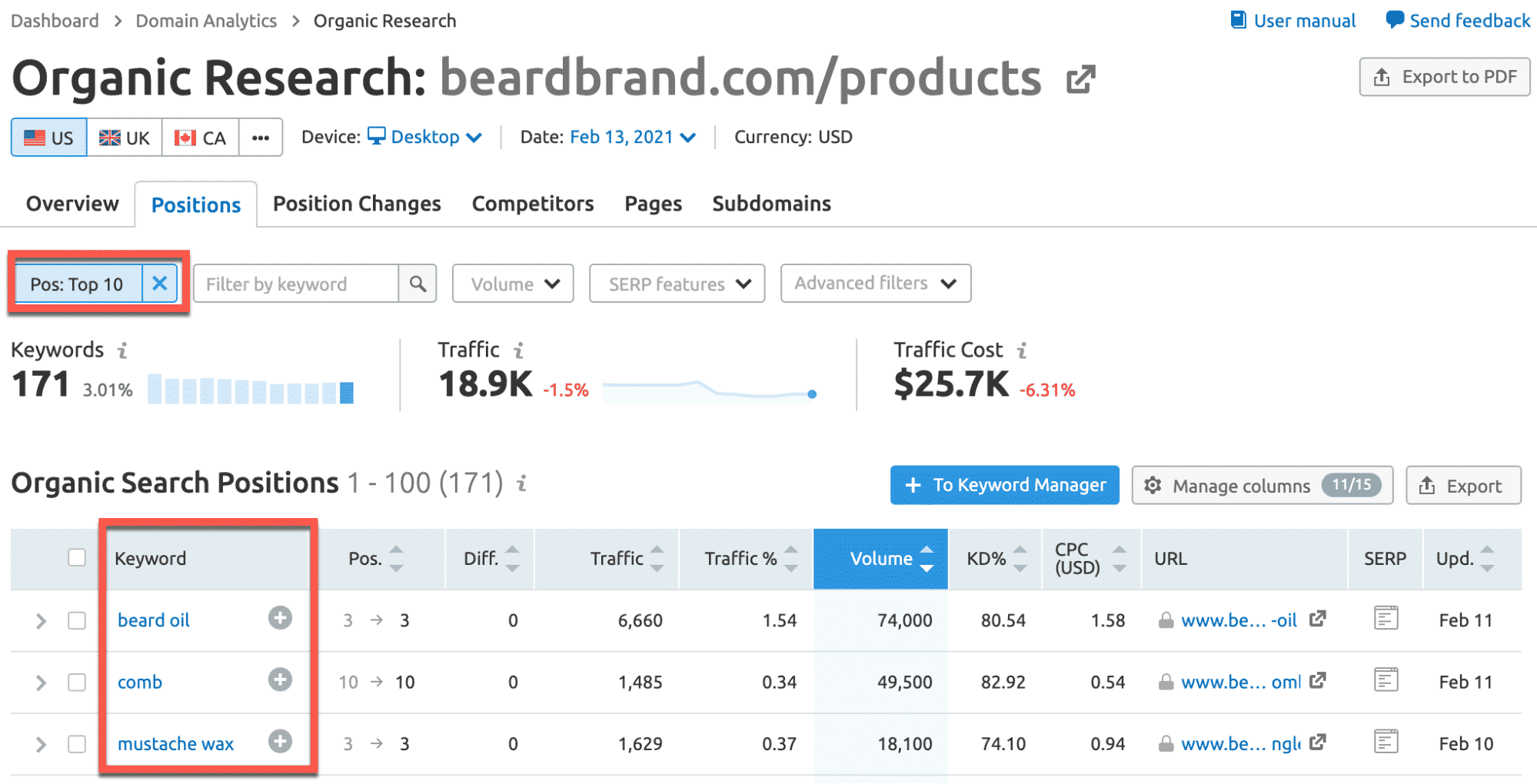Focus the 'Filter by keyword' input
The image size is (1537, 784).
pyautogui.click(x=296, y=284)
